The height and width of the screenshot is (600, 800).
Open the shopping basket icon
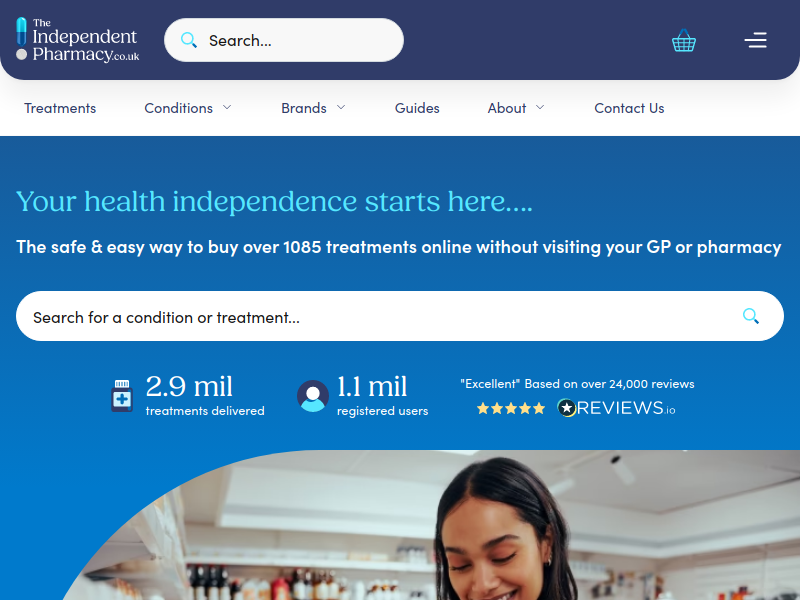click(684, 40)
